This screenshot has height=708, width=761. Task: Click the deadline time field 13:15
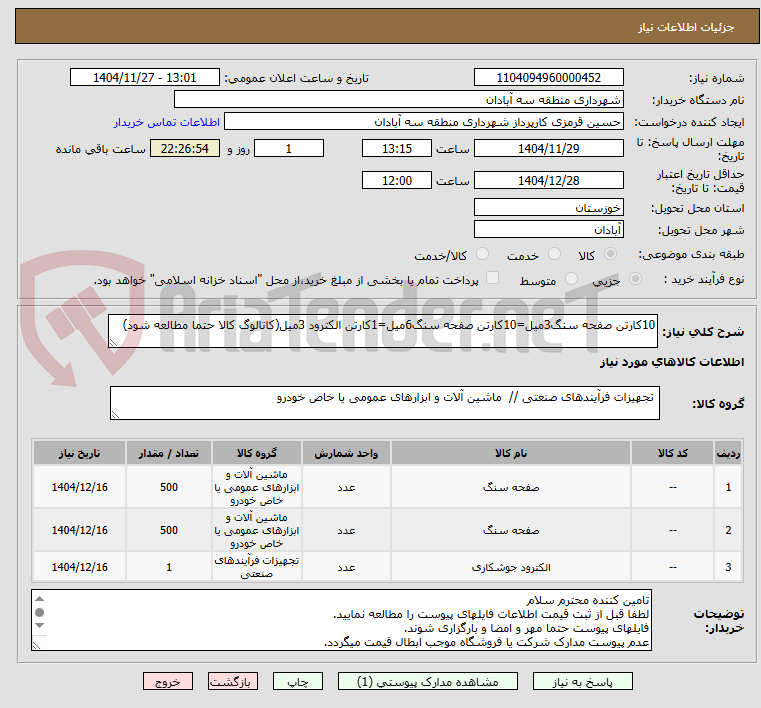click(x=397, y=148)
